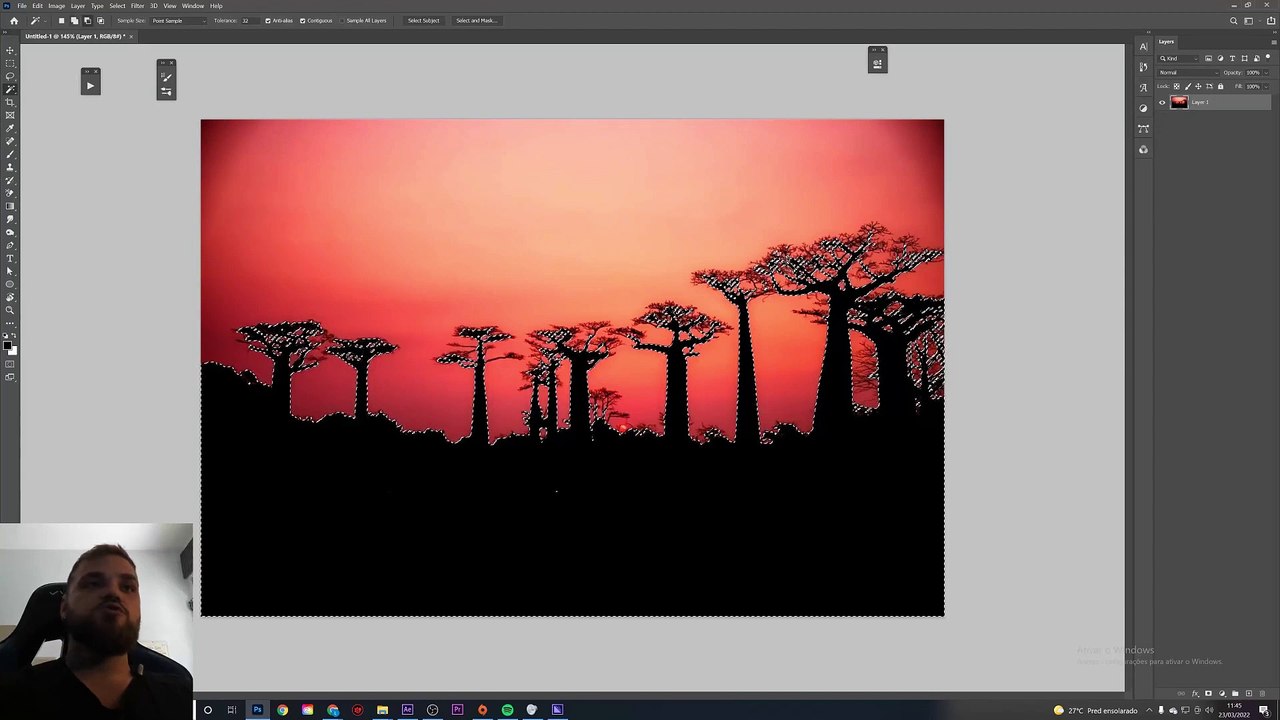Image resolution: width=1280 pixels, height=720 pixels.
Task: Open the Character panel icon
Action: click(x=1144, y=46)
